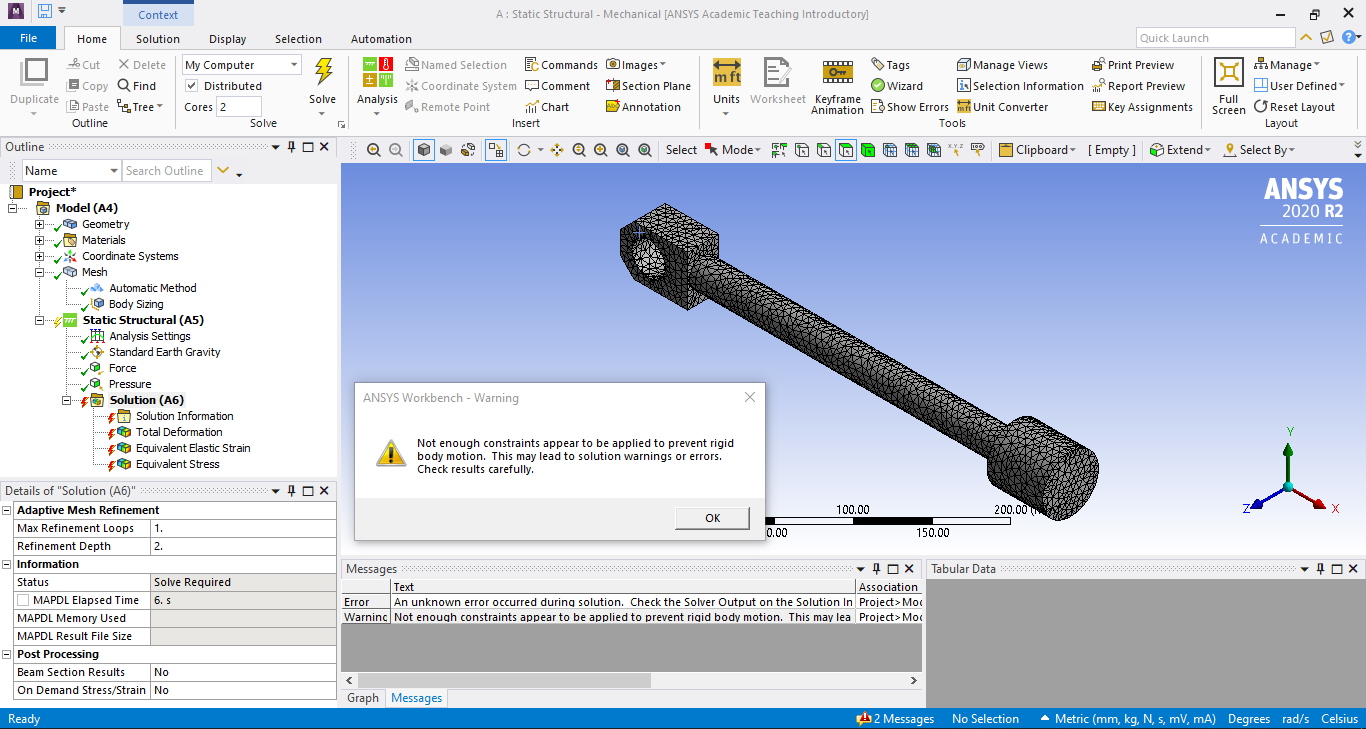Expand the Geometry tree node
This screenshot has height=729, width=1366.
pyautogui.click(x=40, y=224)
